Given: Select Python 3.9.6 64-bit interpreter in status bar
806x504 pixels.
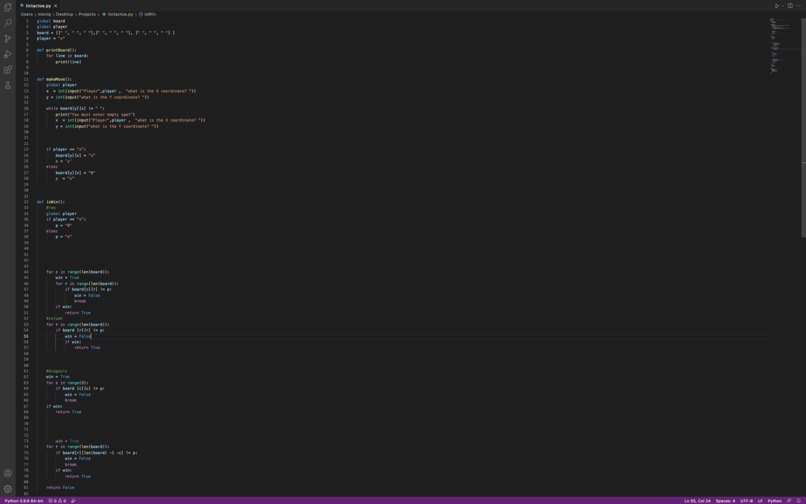Looking at the screenshot, I should (x=24, y=500).
